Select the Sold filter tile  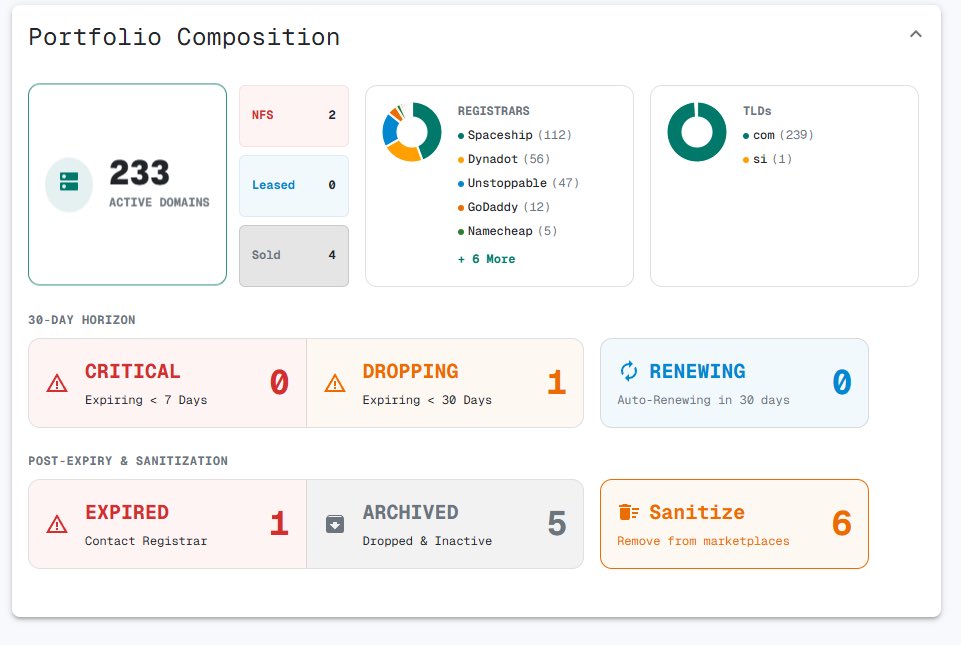[294, 255]
